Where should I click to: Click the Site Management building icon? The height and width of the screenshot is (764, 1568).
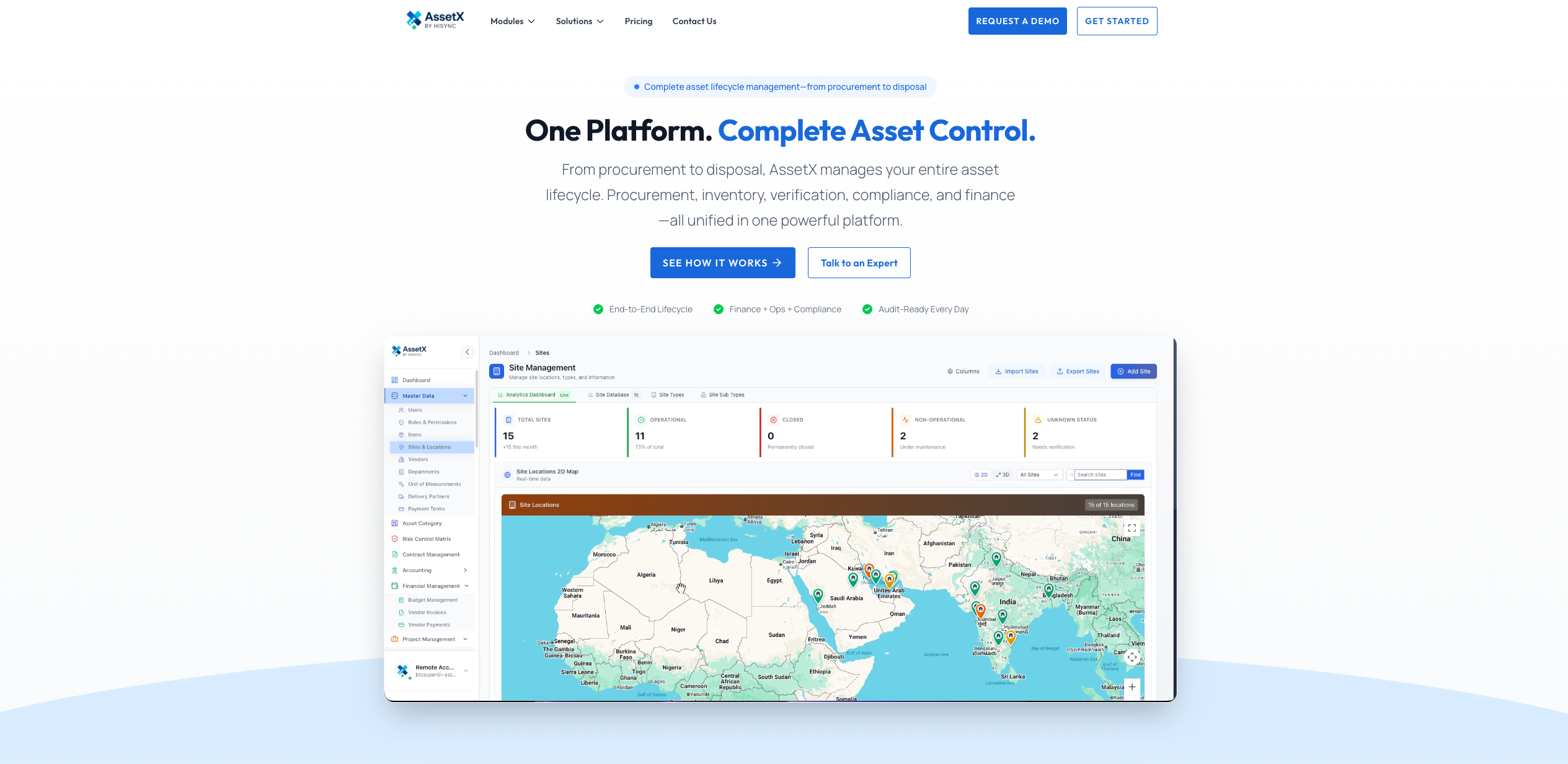[x=496, y=371]
